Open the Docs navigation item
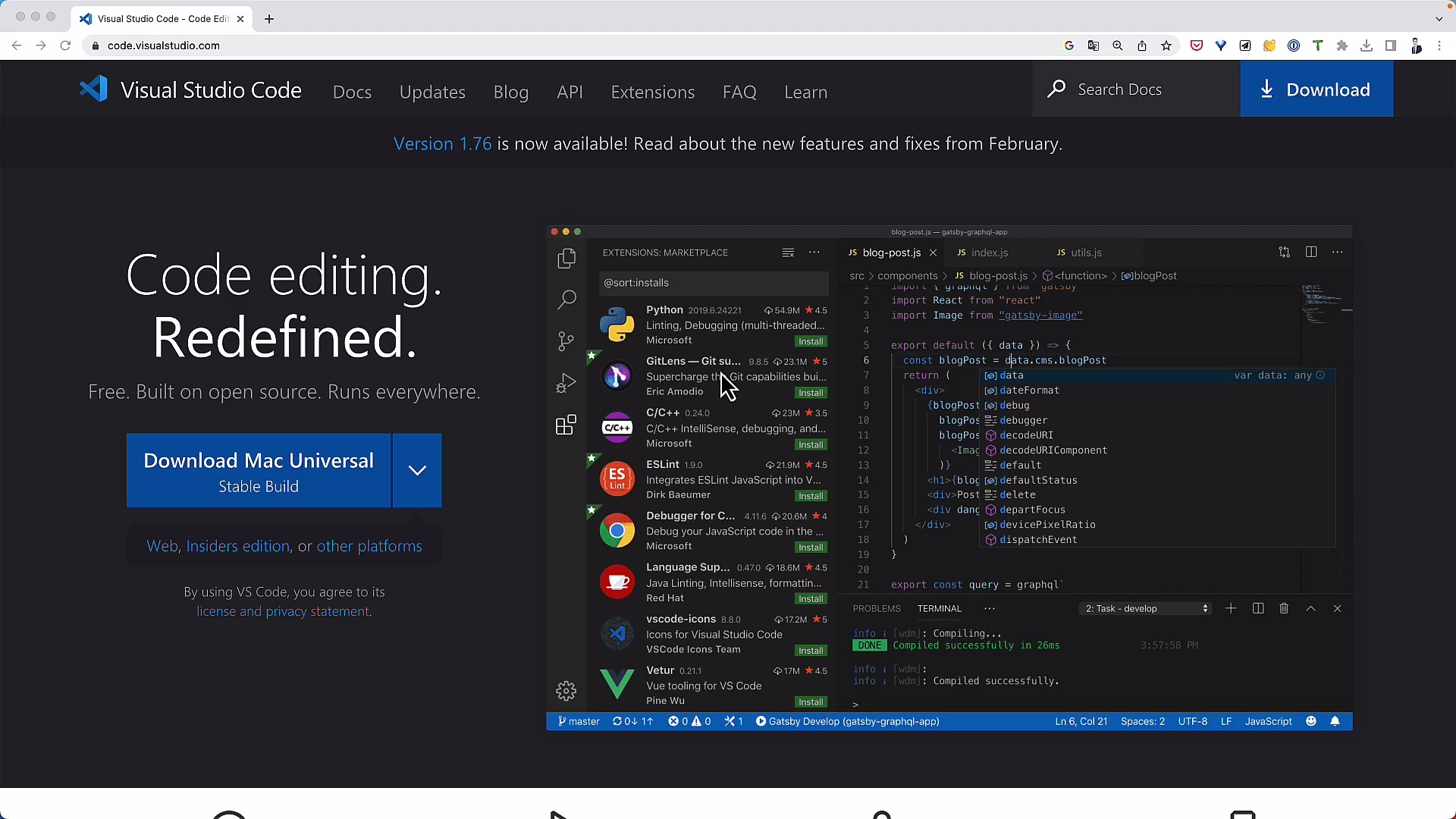Image resolution: width=1456 pixels, height=819 pixels. [352, 92]
